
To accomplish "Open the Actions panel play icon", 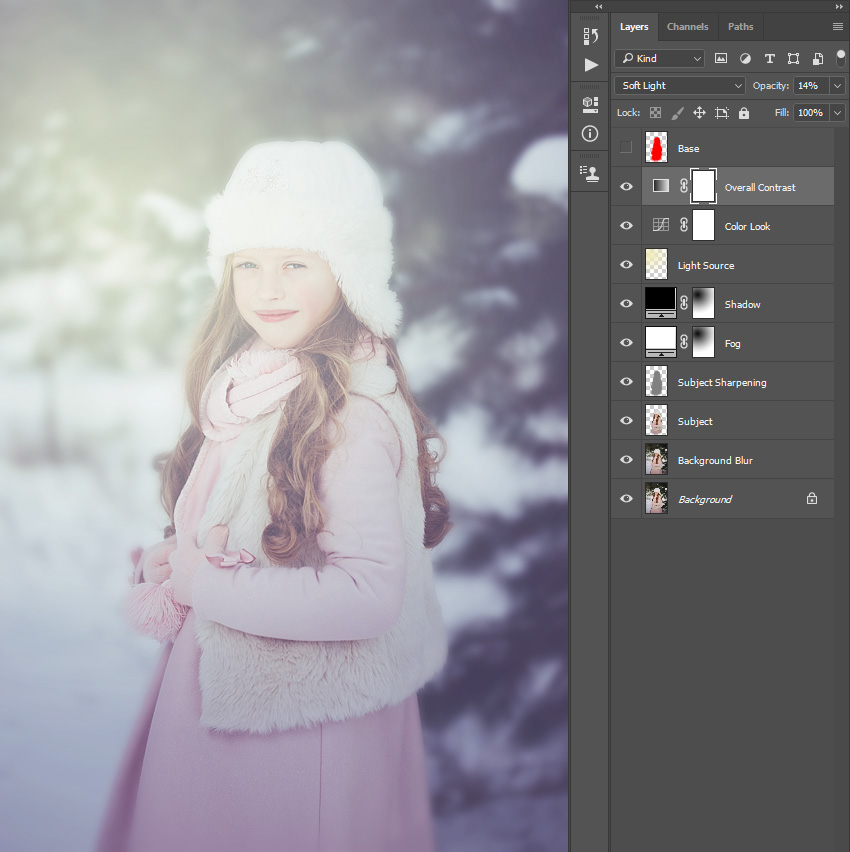I will 591,65.
